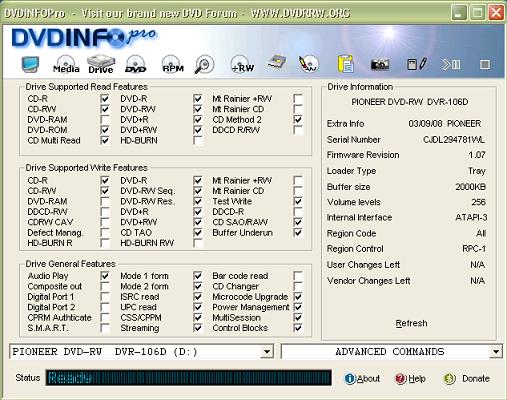Toggle write Defect Manag. checkbox
507x400 pixels.
pos(105,232)
